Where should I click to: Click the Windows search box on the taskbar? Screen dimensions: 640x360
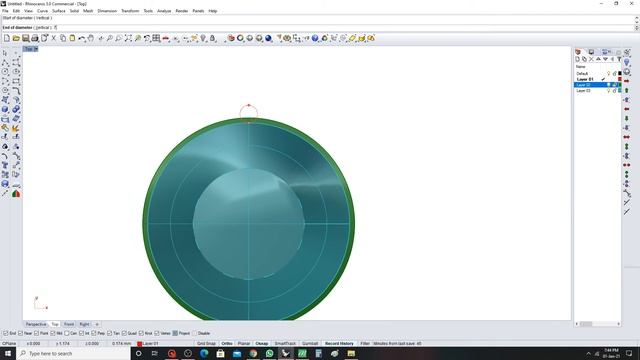pyautogui.click(x=73, y=353)
